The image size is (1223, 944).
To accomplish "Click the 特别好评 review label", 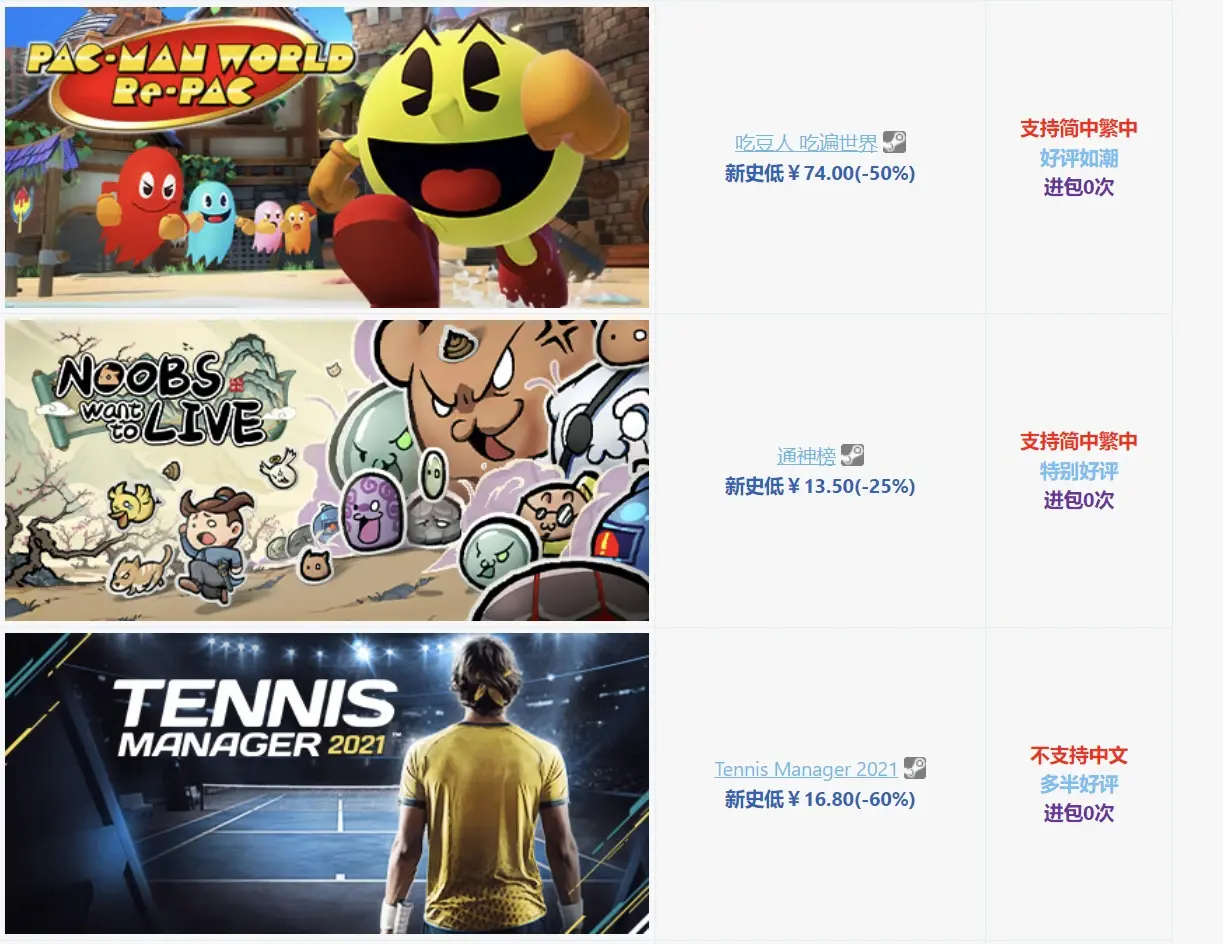I will point(1079,471).
